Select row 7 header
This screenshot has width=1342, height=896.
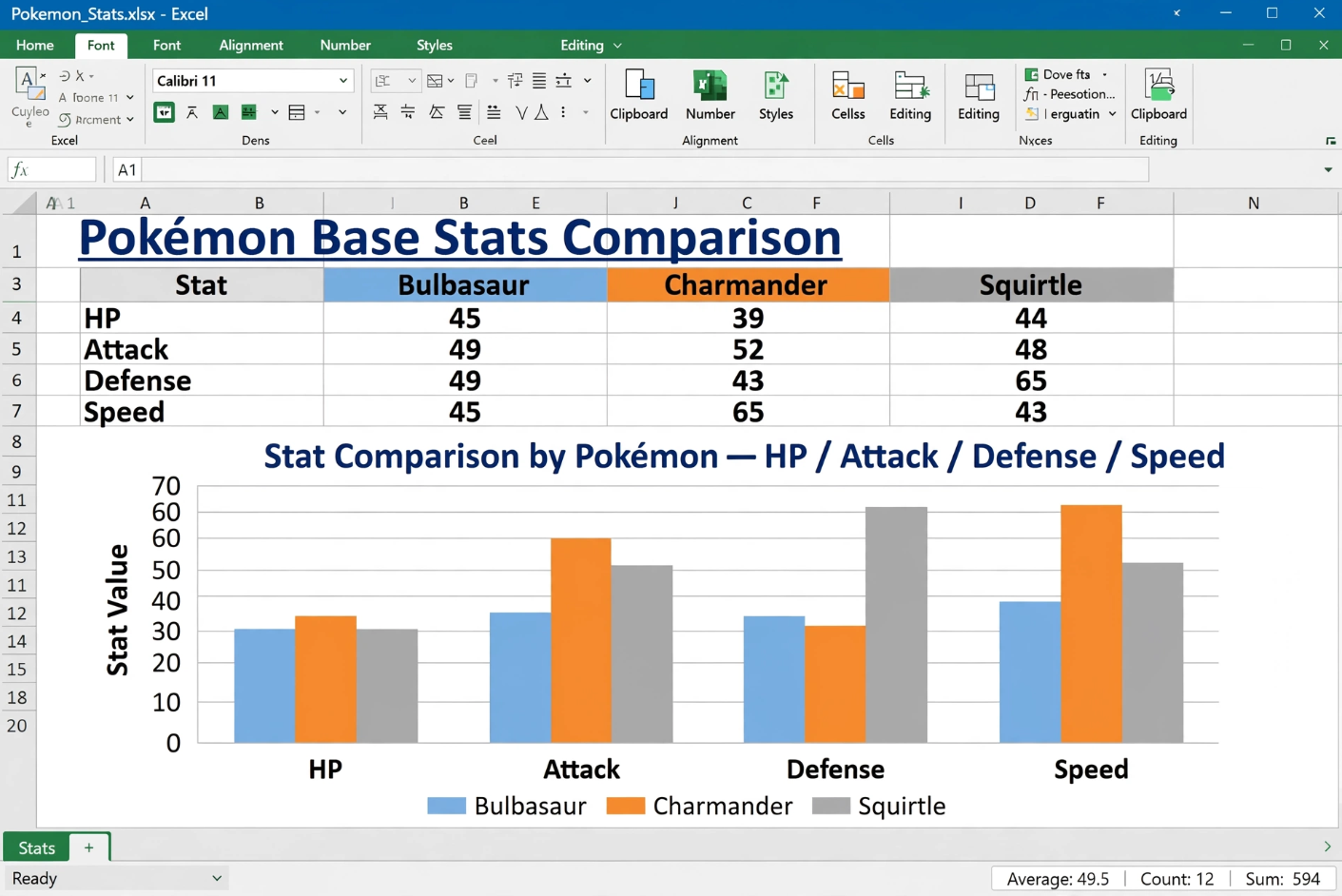pos(17,412)
